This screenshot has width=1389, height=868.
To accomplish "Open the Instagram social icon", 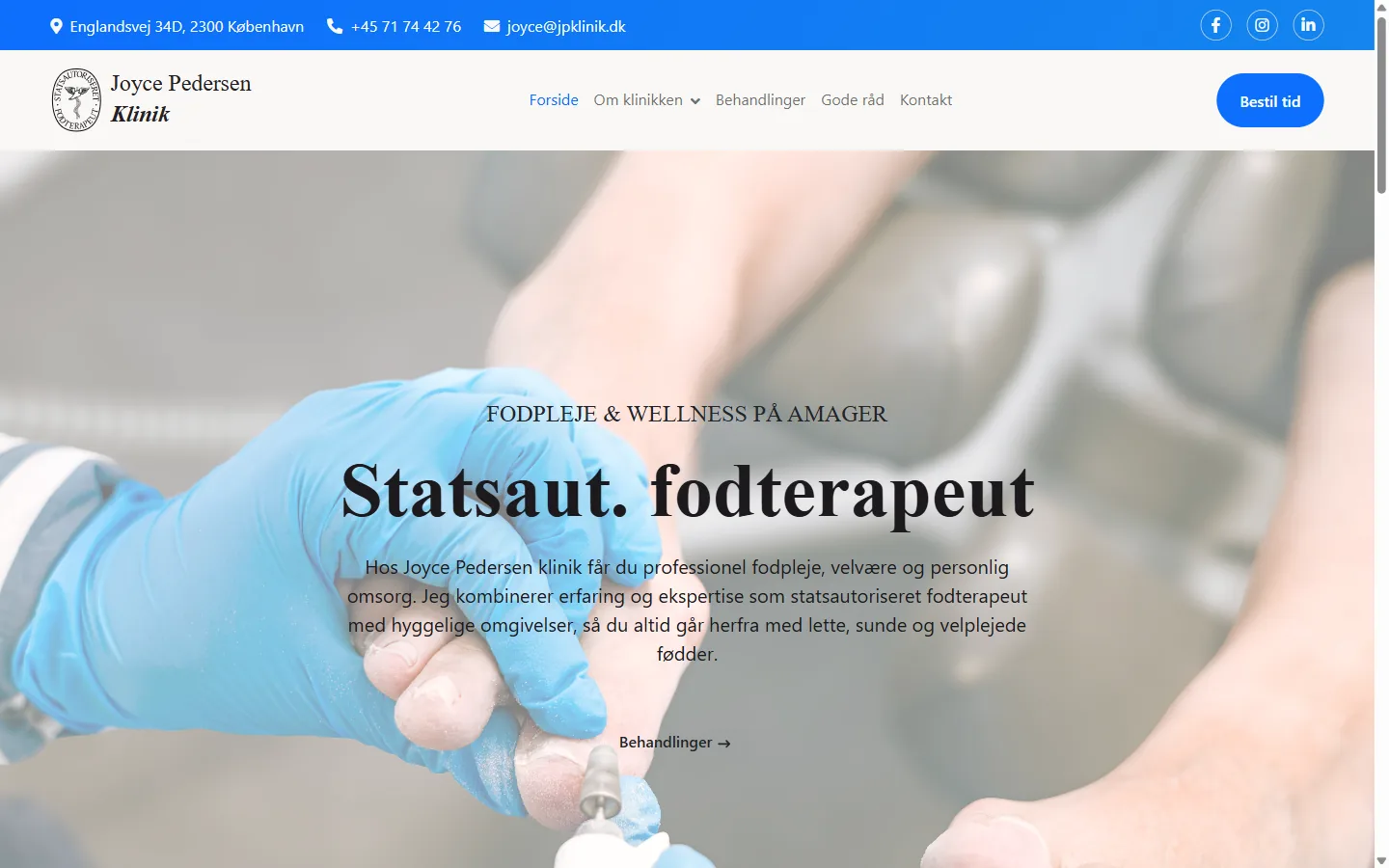I will (x=1262, y=25).
